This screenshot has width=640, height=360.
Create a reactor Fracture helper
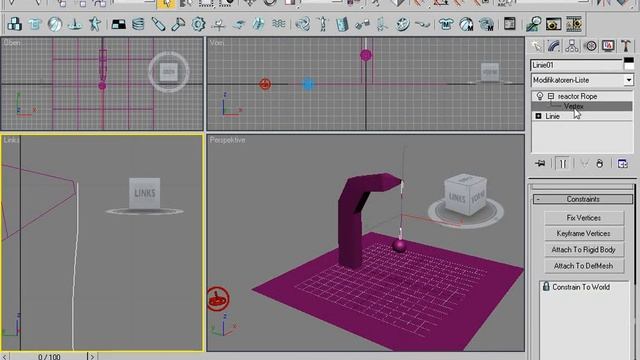click(x=258, y=24)
